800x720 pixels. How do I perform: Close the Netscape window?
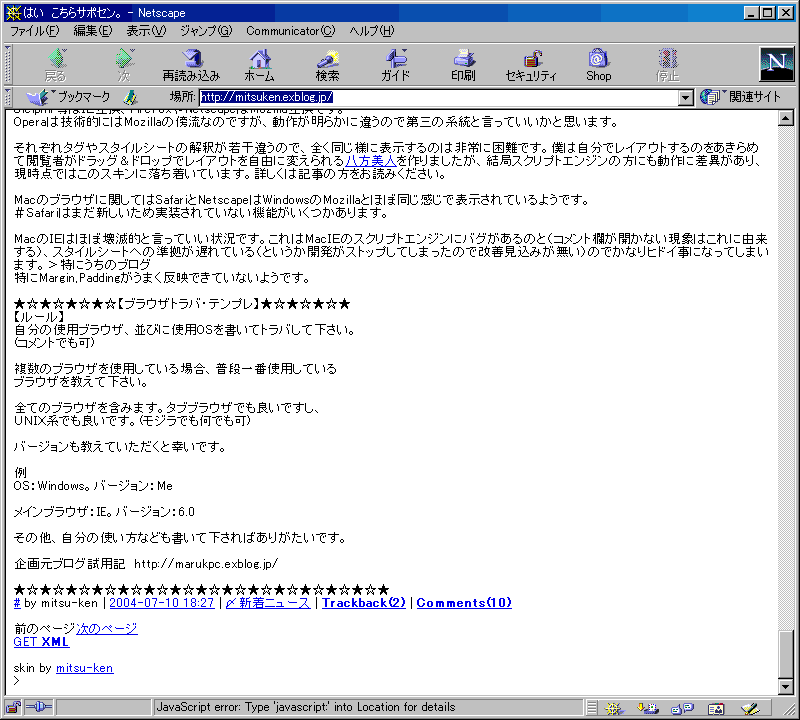coord(786,13)
